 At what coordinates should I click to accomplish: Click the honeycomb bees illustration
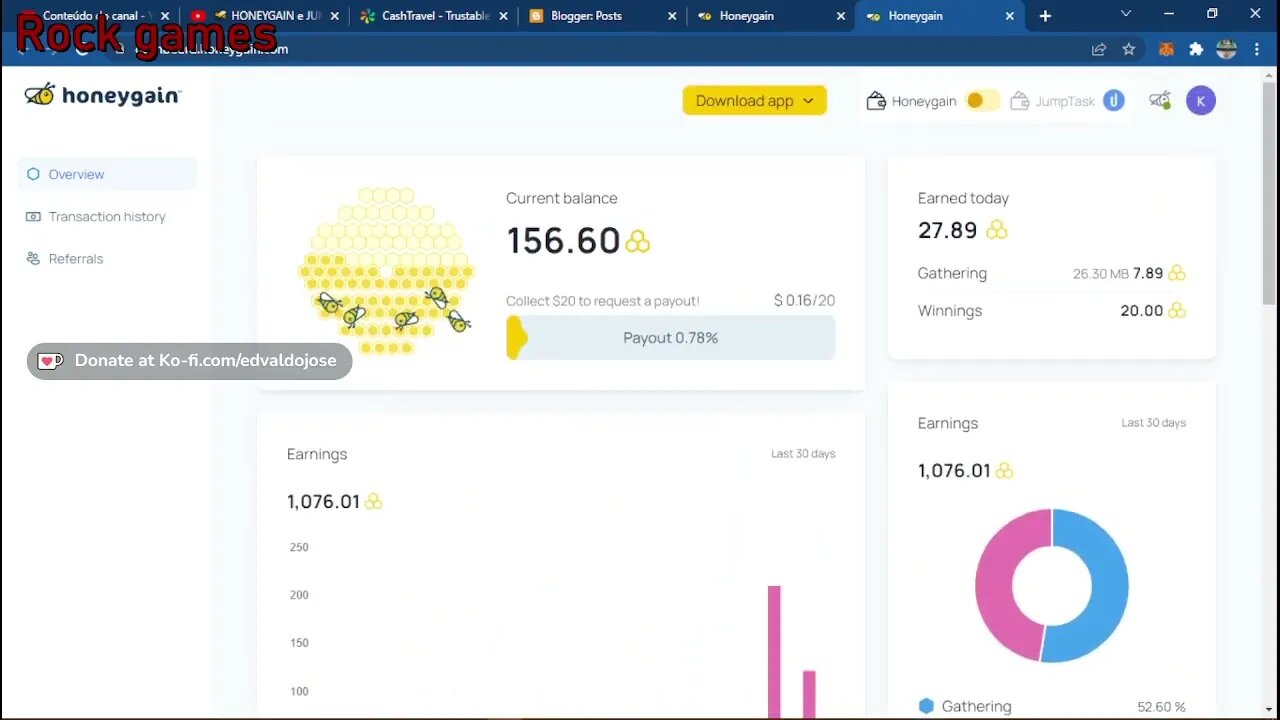(386, 270)
